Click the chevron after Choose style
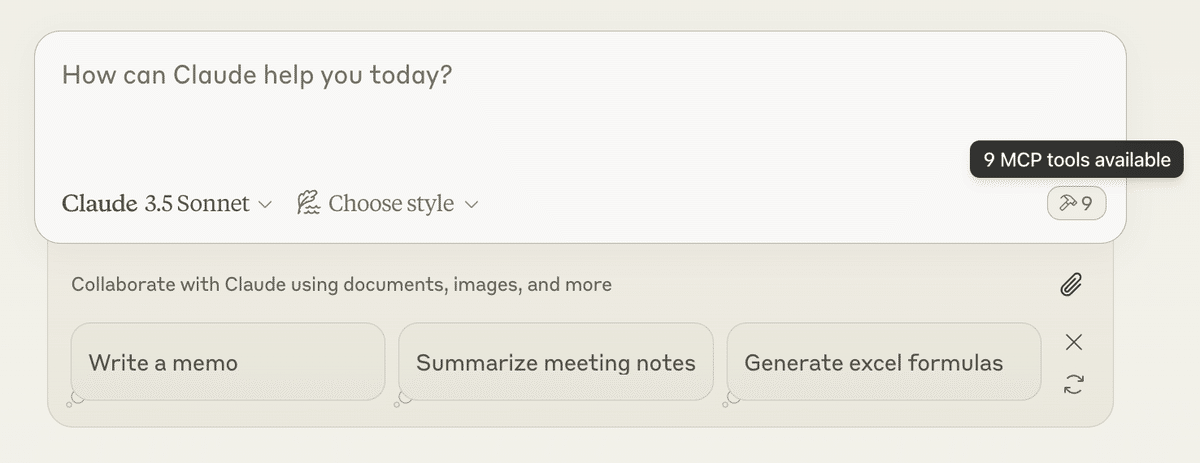This screenshot has height=463, width=1200. point(472,205)
